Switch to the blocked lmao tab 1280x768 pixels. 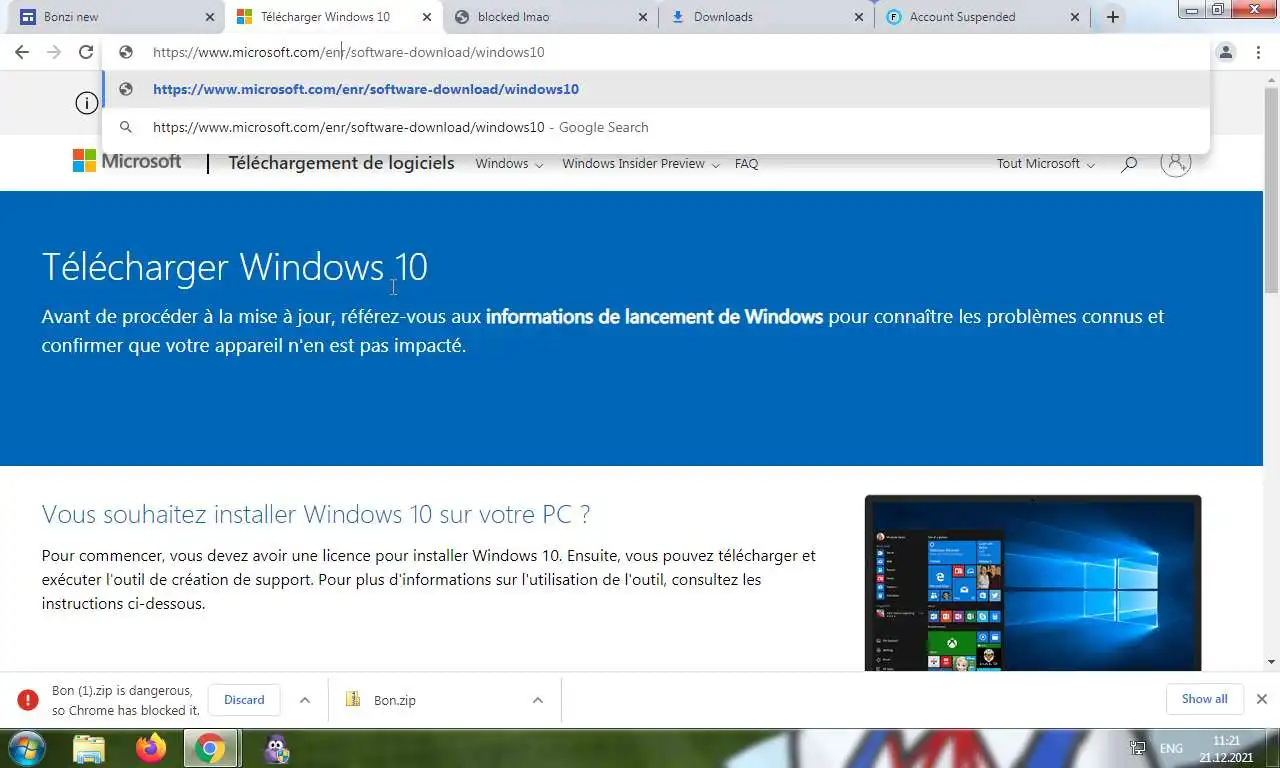click(550, 17)
